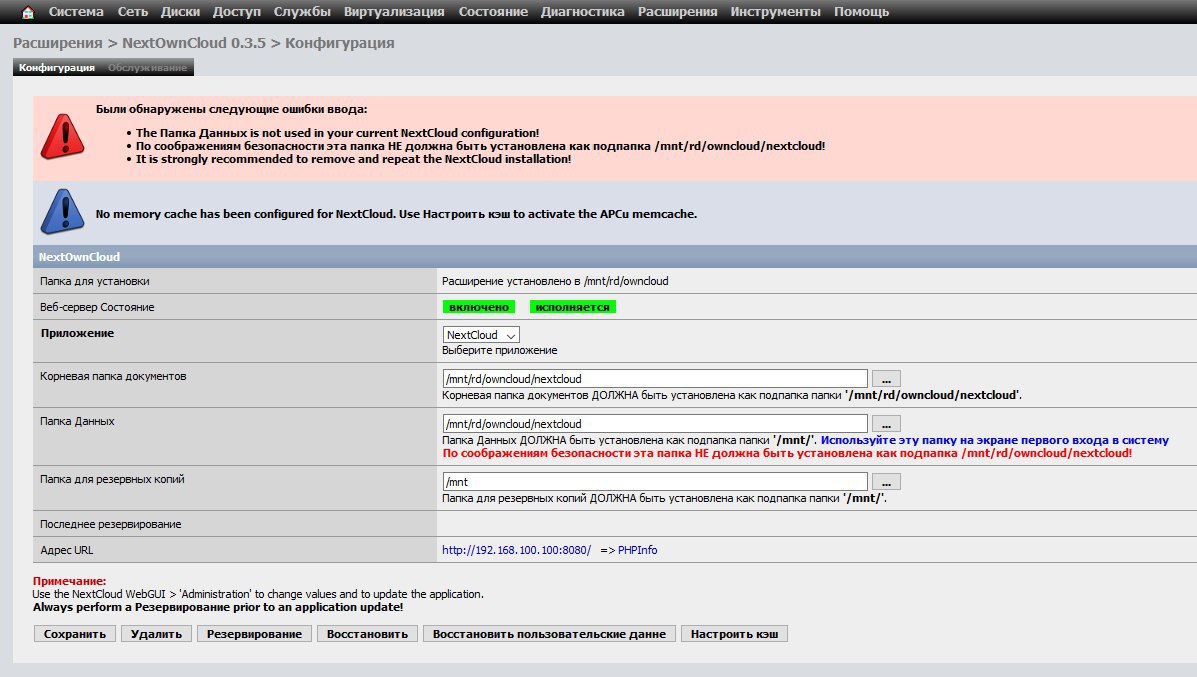Click Восстановить пользовательские данне button

[x=550, y=633]
